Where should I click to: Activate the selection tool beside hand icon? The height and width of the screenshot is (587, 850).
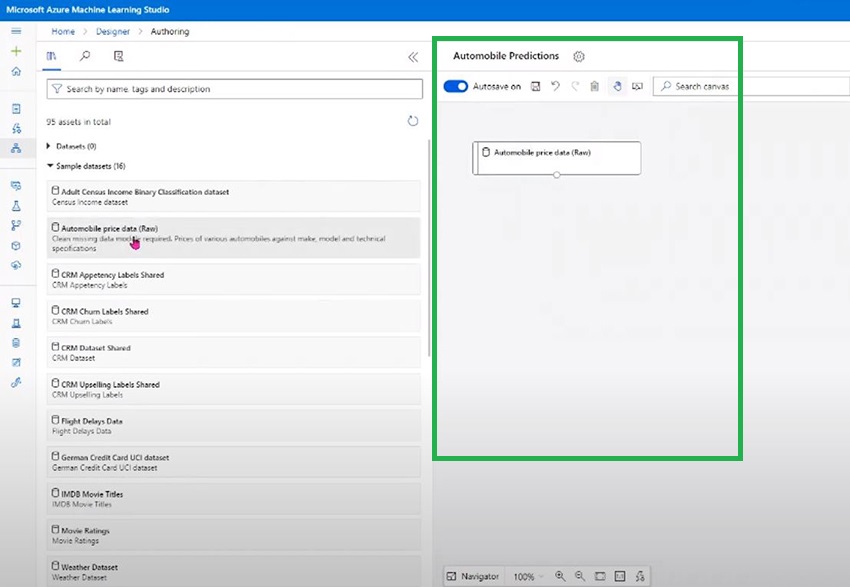click(638, 86)
